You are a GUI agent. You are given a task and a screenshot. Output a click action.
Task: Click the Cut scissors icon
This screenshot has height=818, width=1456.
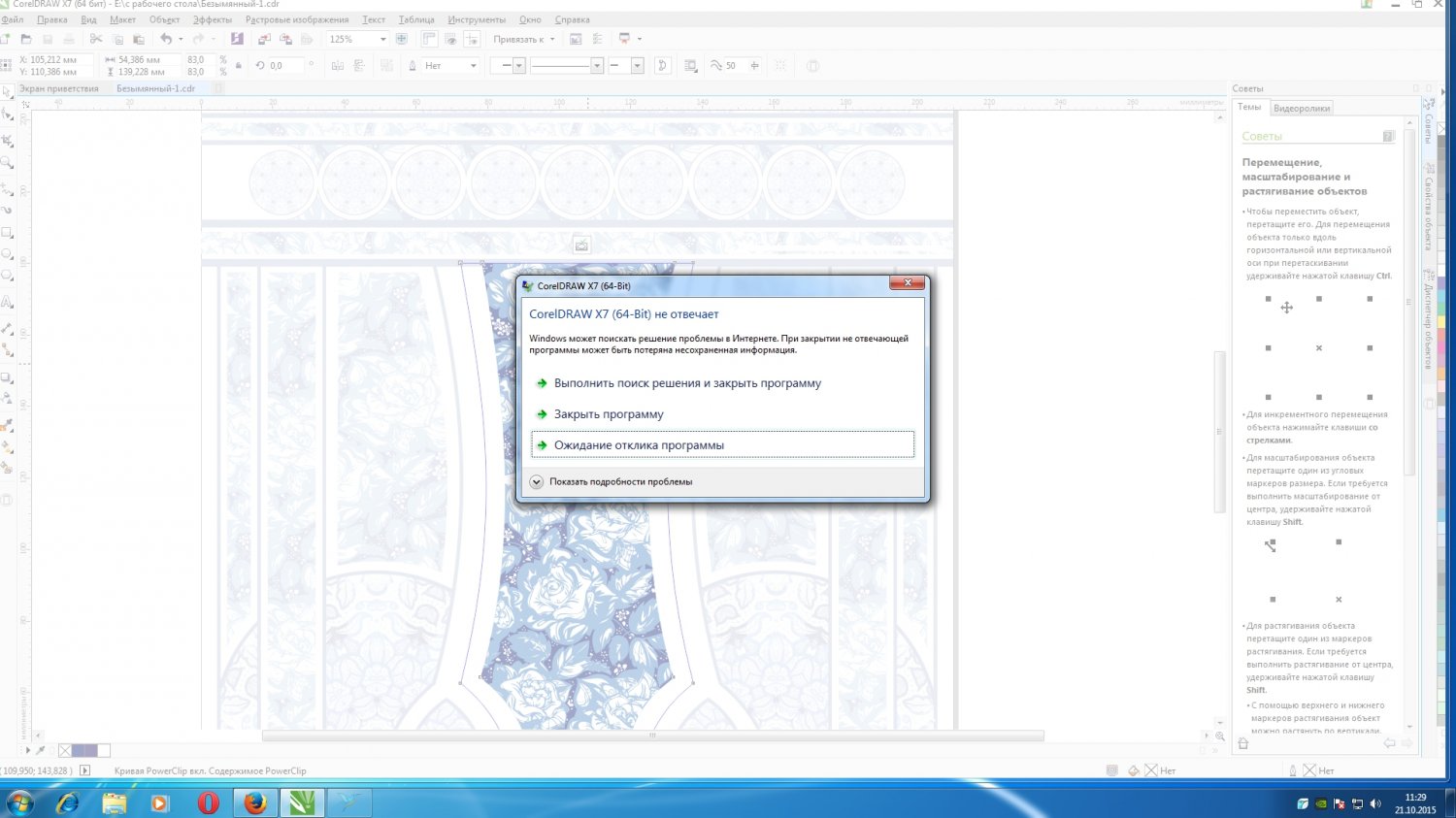(x=95, y=39)
